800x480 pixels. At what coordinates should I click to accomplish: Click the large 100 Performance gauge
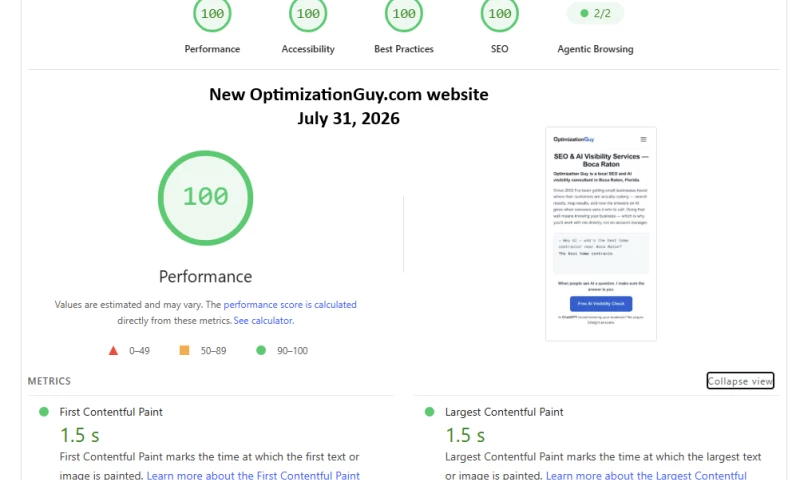pyautogui.click(x=206, y=198)
